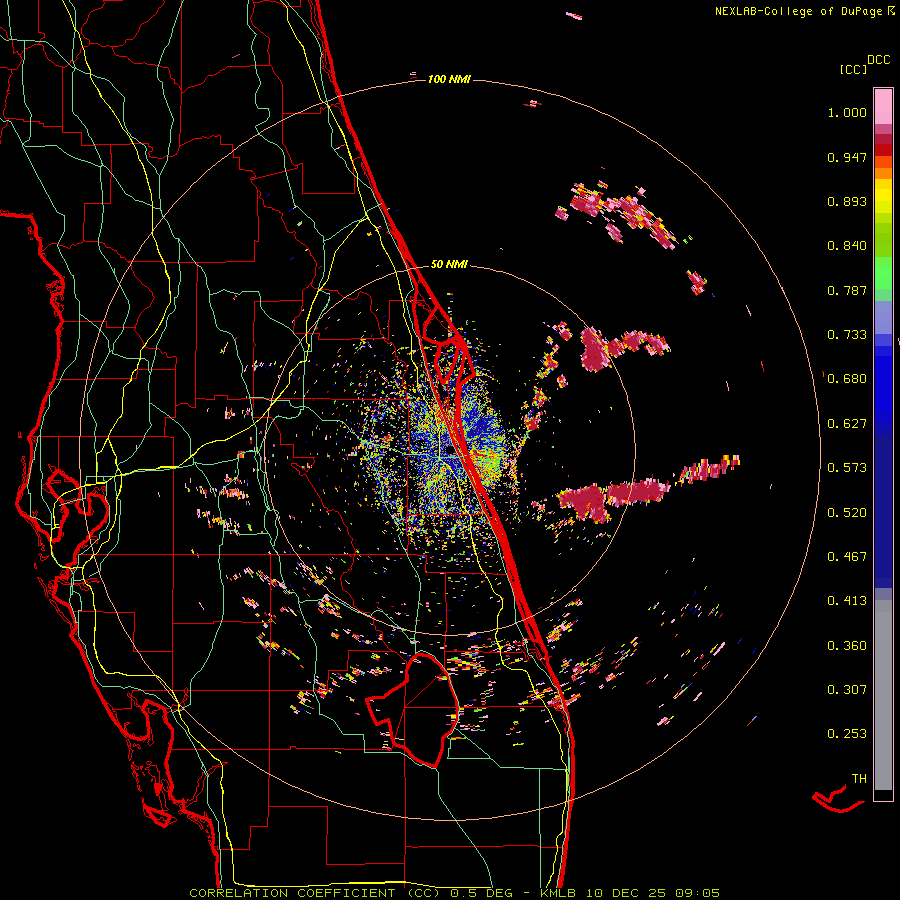Screen dimensions: 900x900
Task: Click the yellow color bar segment
Action: [x=883, y=197]
